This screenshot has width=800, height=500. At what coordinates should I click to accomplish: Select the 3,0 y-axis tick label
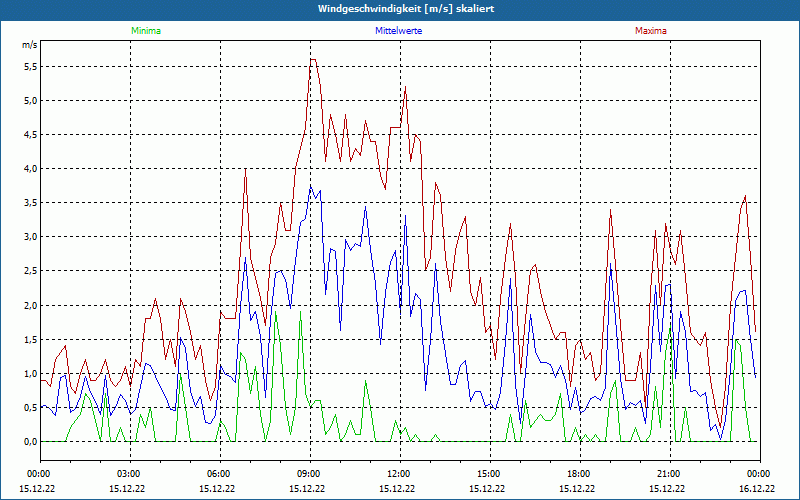point(30,237)
